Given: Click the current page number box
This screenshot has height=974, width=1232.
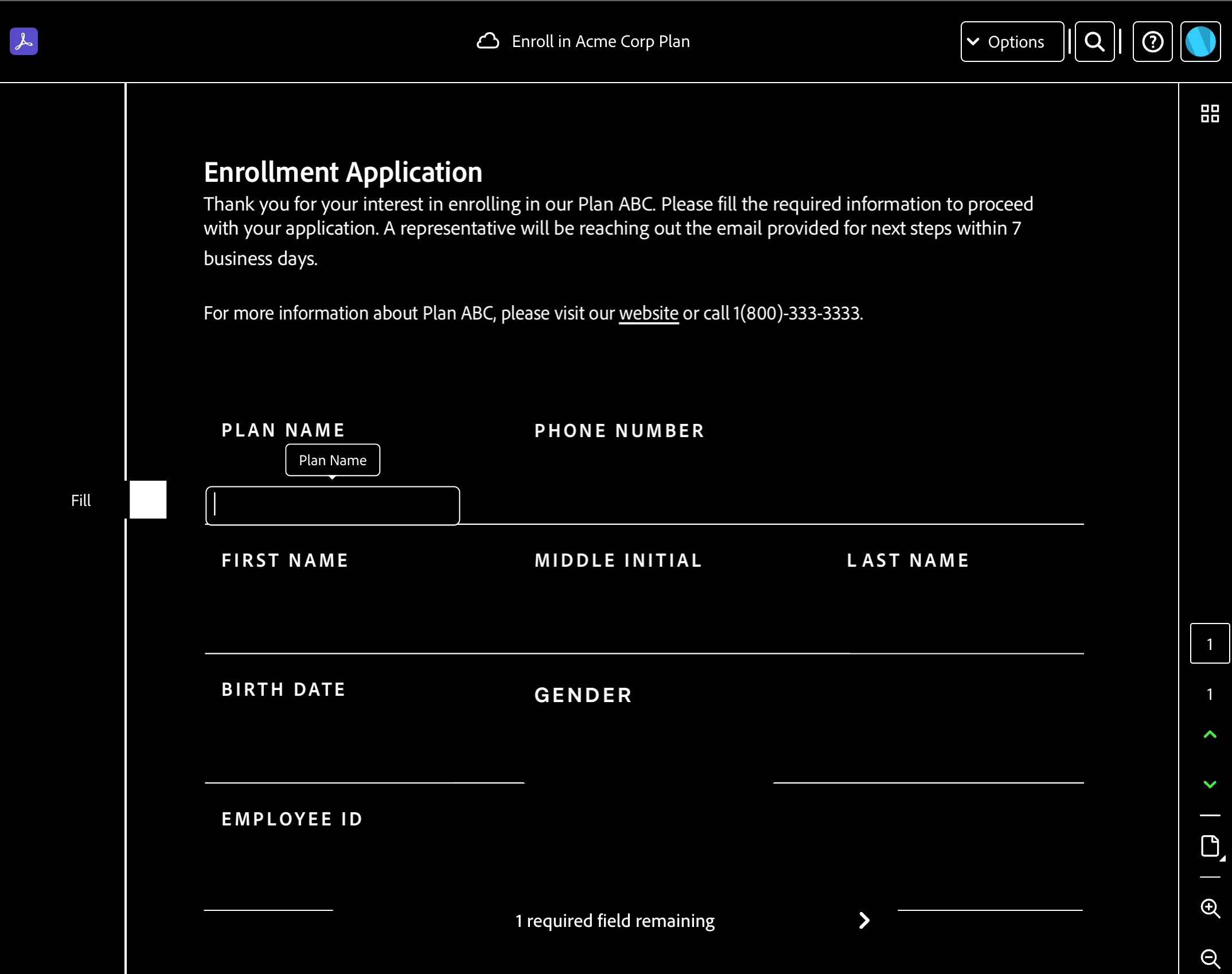Looking at the screenshot, I should coord(1210,644).
